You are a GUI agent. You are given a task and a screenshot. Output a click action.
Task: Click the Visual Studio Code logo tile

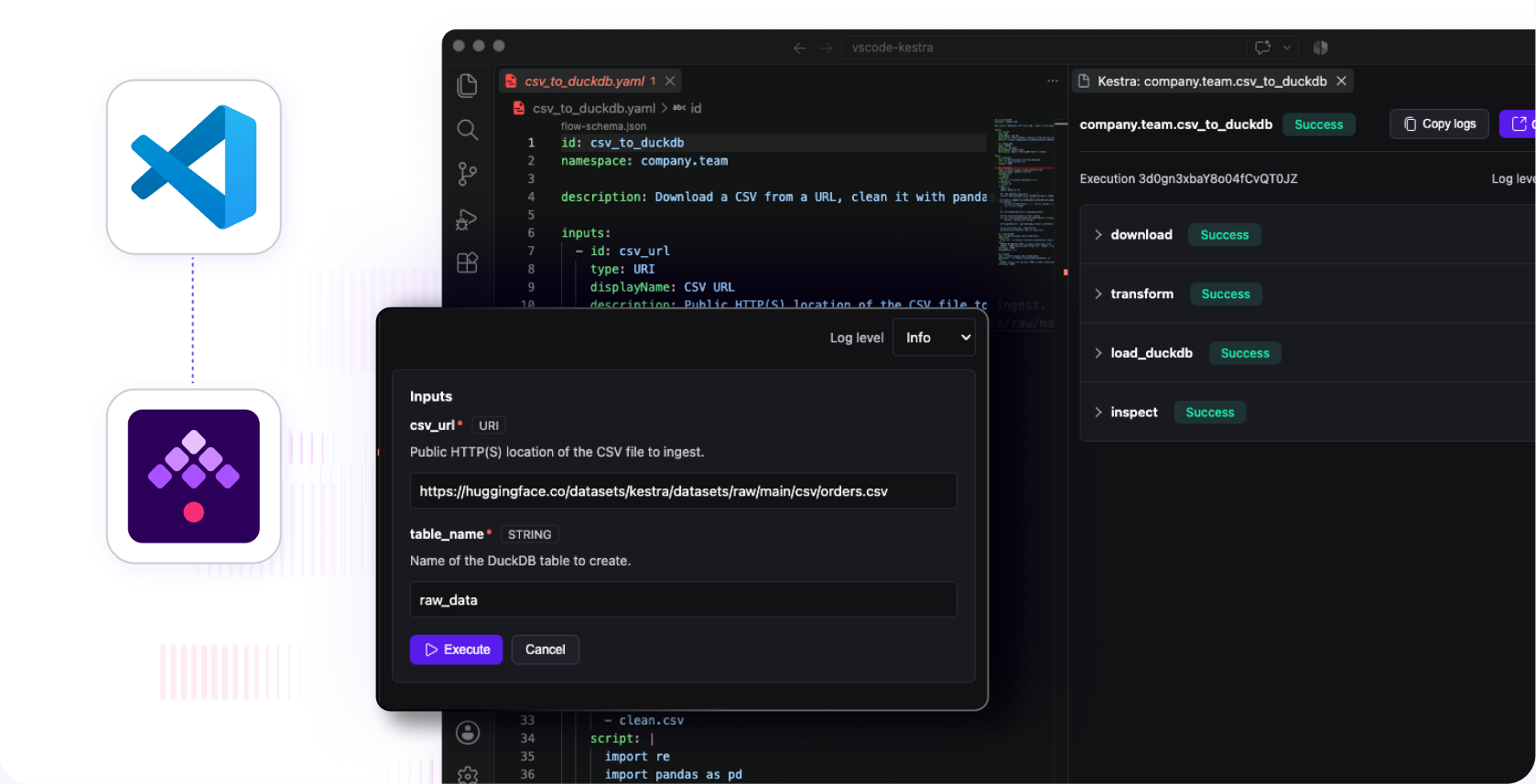tap(193, 167)
